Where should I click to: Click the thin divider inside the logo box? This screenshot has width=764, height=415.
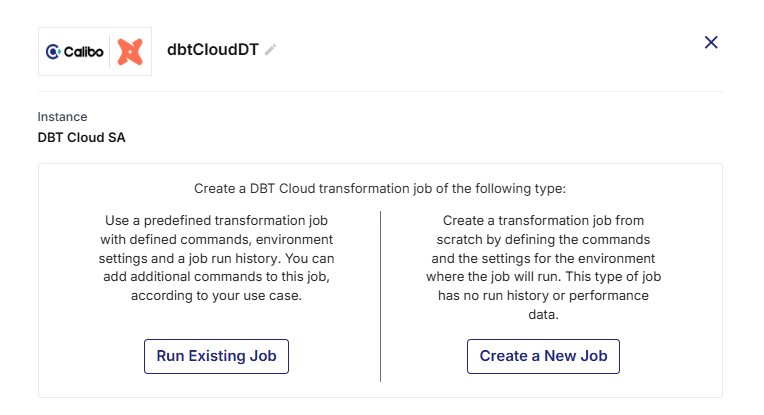(x=110, y=51)
